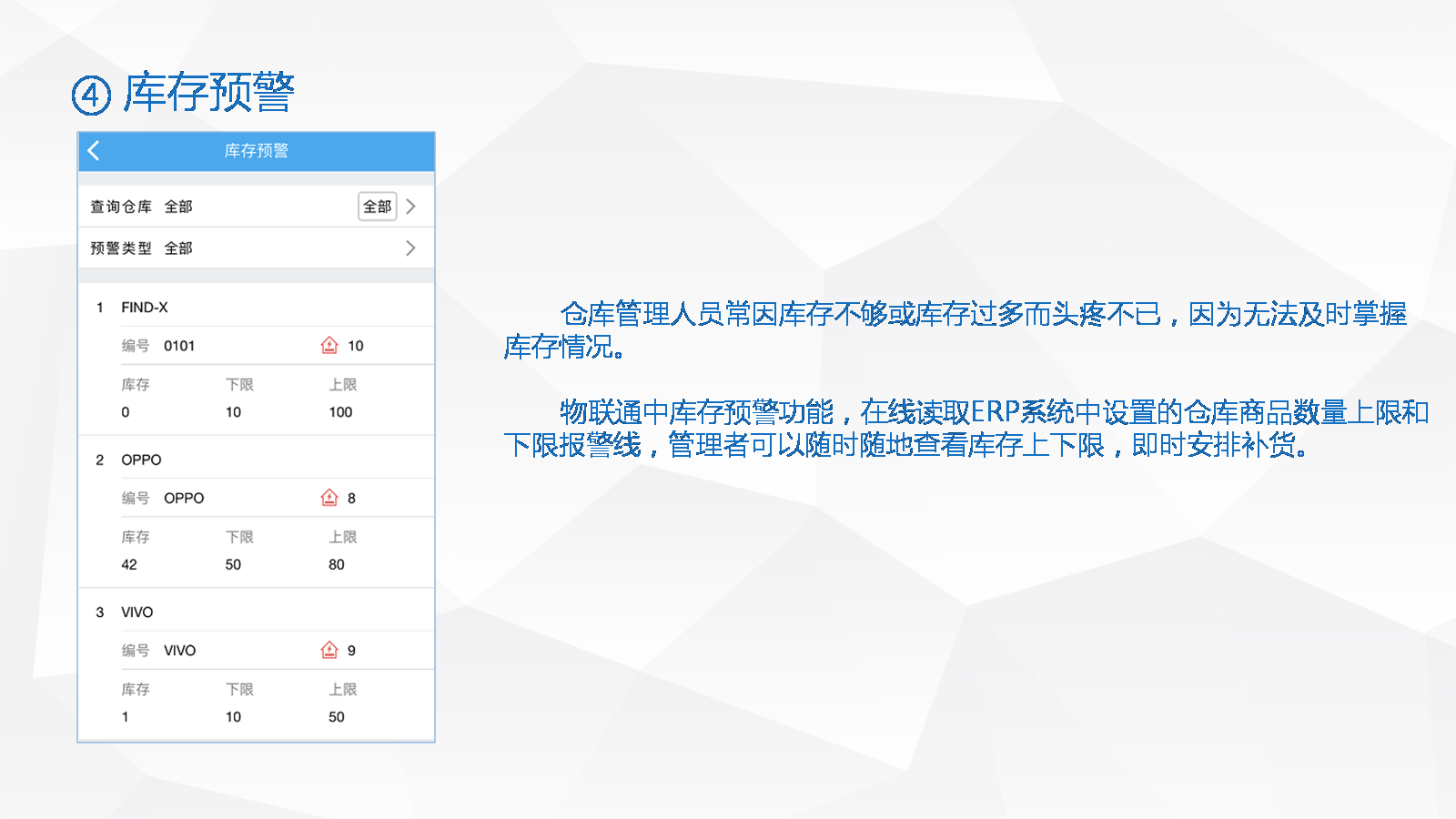Viewport: 1456px width, 819px height.
Task: Tap the back arrow in the header
Action: pyautogui.click(x=94, y=151)
